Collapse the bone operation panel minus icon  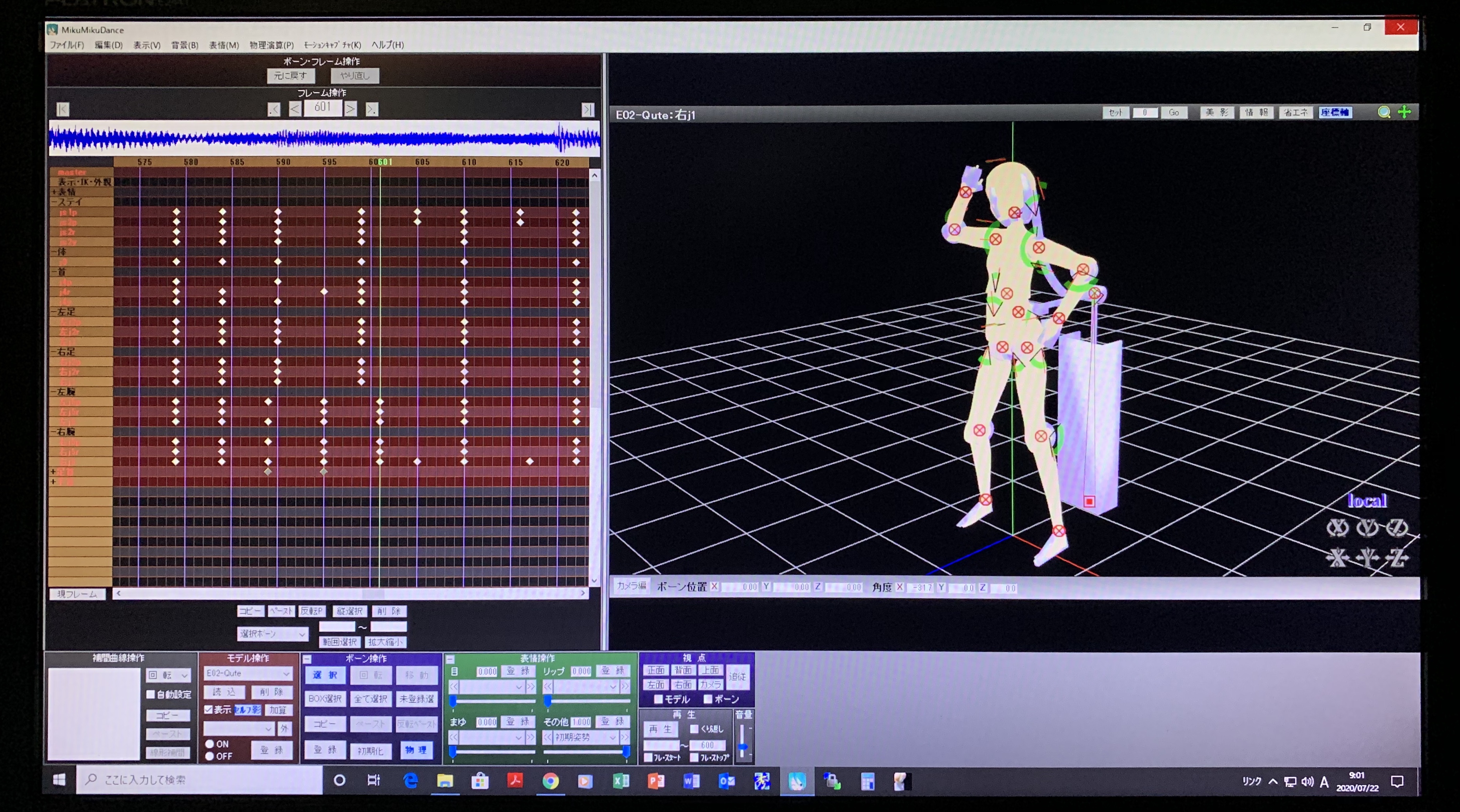[x=307, y=659]
